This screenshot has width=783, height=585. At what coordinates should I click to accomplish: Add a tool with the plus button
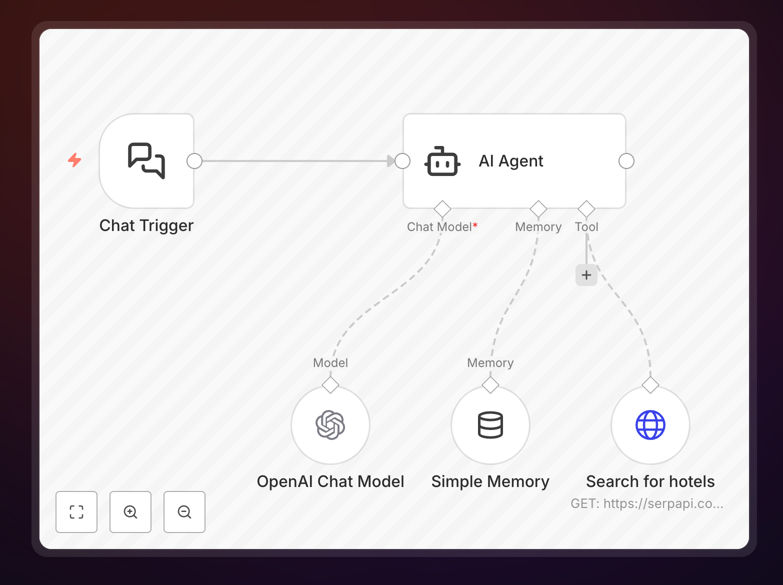point(586,275)
